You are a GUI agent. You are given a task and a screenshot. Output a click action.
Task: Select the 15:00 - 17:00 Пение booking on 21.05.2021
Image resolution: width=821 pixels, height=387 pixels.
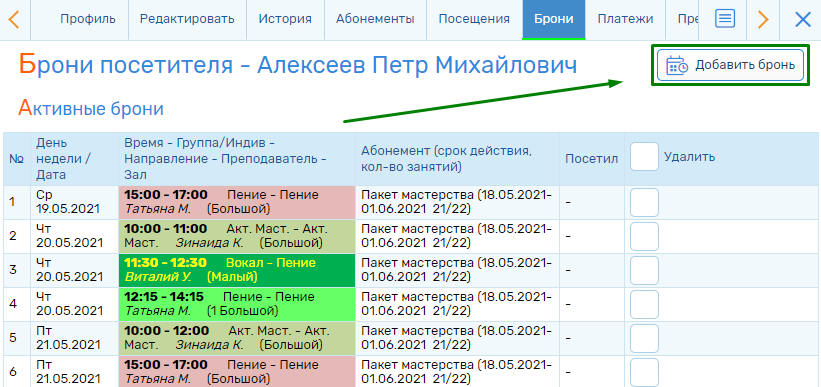237,372
